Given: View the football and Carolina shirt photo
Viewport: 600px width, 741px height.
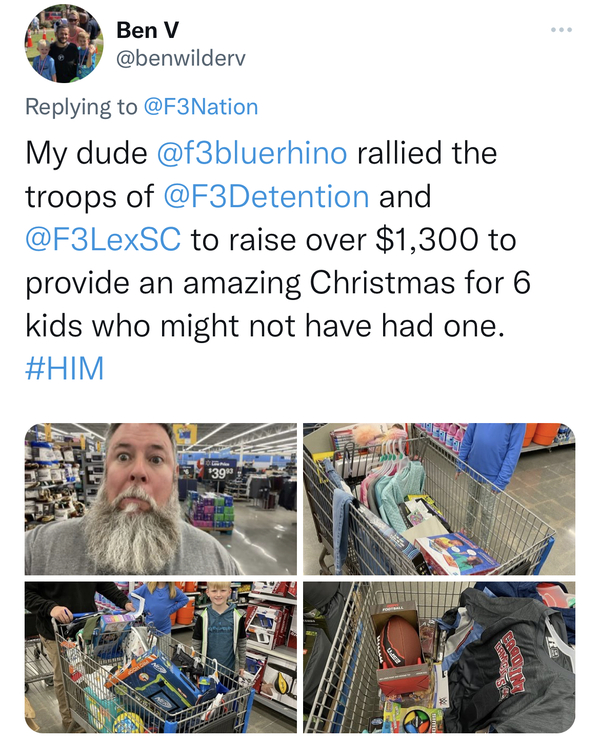Looking at the screenshot, I should 439,657.
